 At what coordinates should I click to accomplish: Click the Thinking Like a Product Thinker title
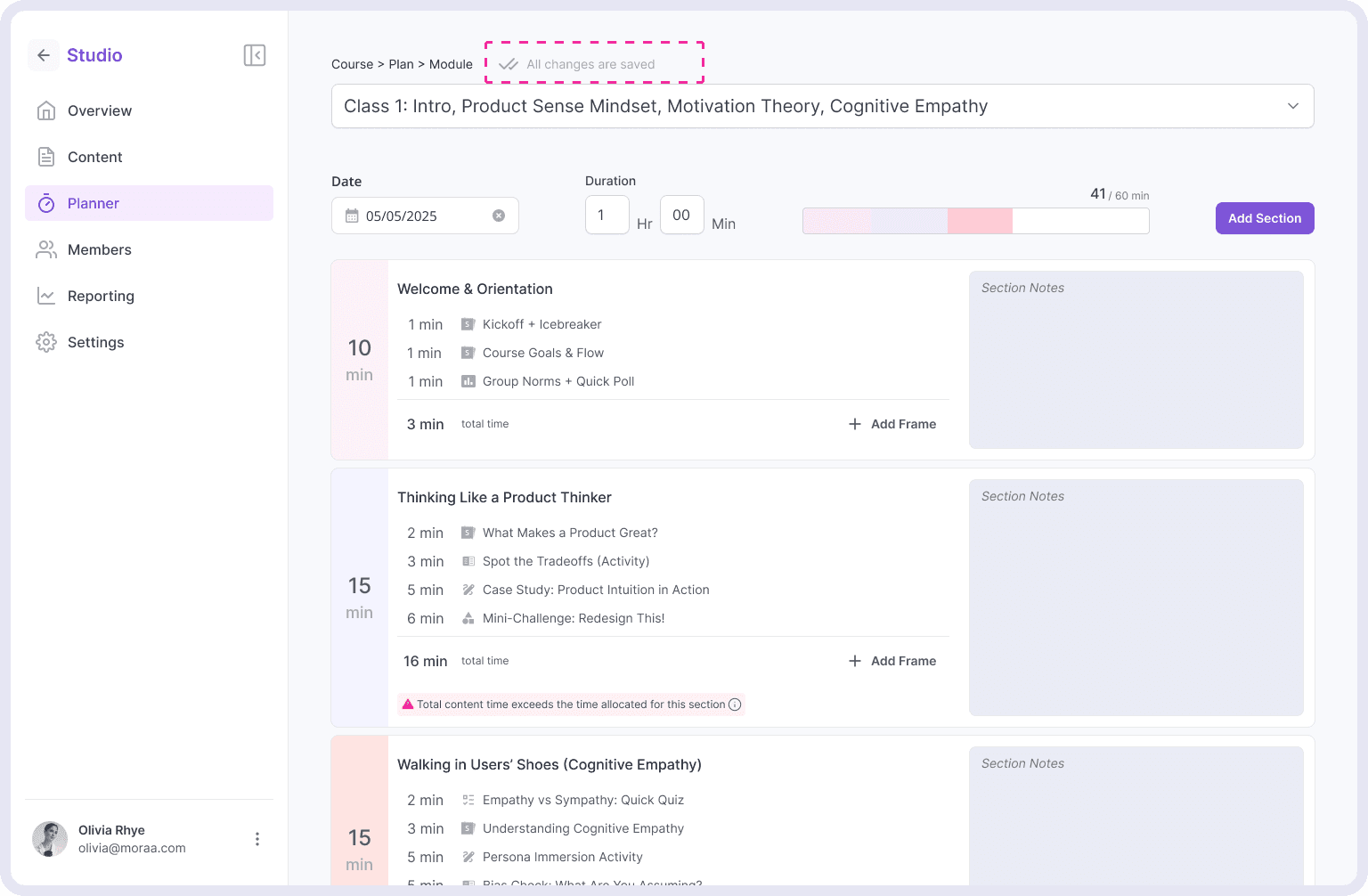(504, 497)
